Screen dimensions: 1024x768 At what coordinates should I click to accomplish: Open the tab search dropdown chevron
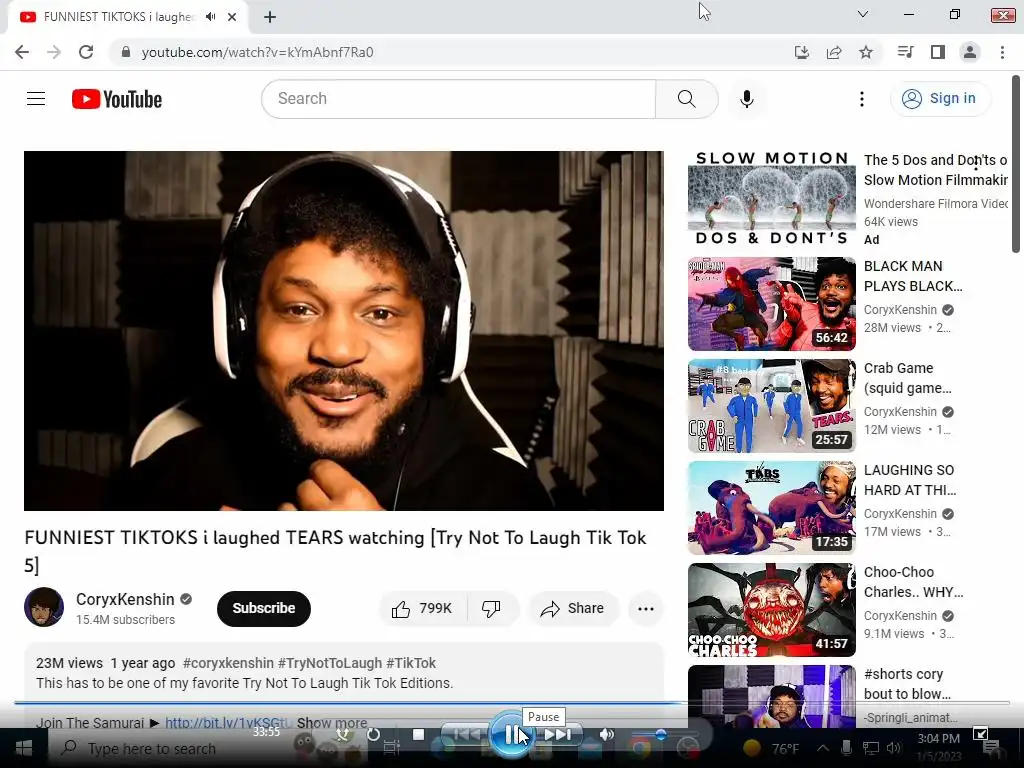(x=863, y=14)
